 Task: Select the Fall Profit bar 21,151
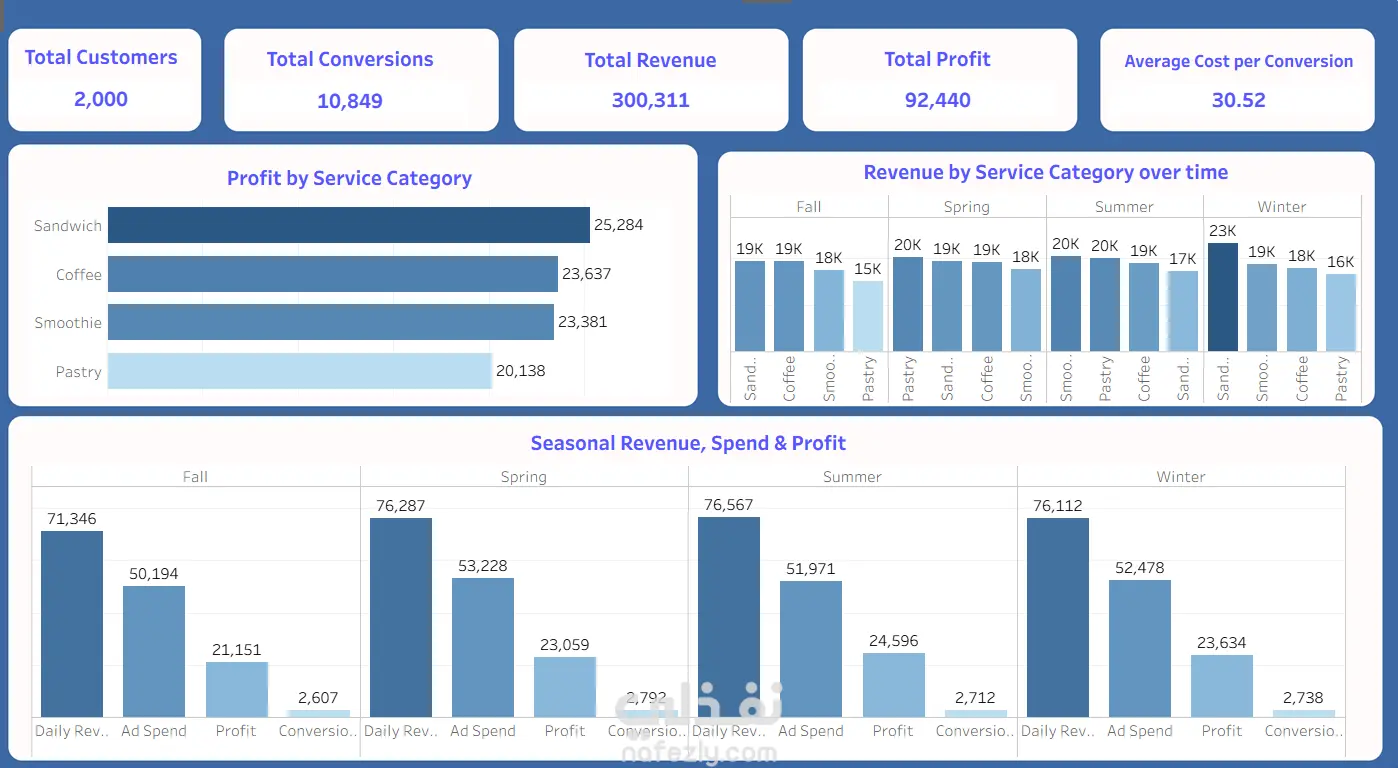(x=237, y=689)
